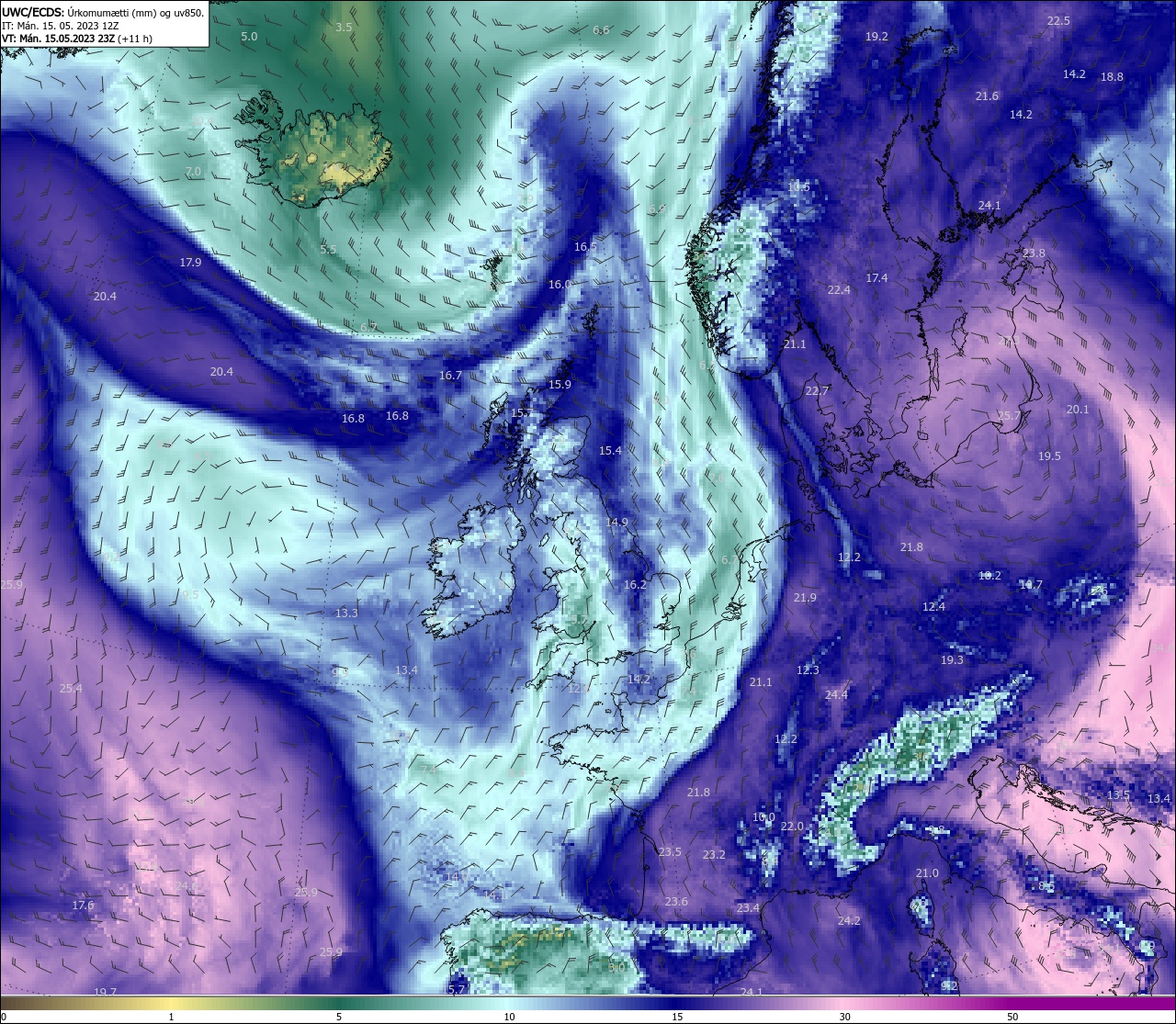Click the "16.0" value label
The height and width of the screenshot is (1024, 1176).
point(560,285)
